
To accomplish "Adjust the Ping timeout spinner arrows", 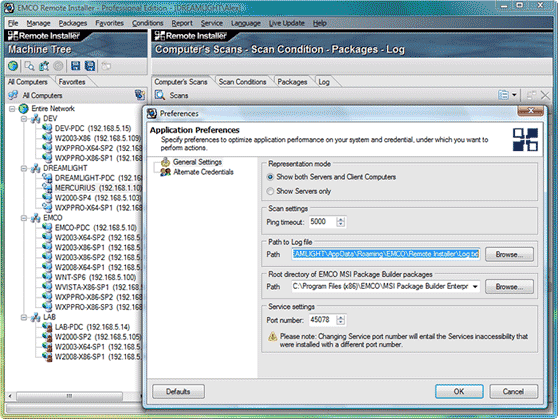I will click(x=341, y=222).
